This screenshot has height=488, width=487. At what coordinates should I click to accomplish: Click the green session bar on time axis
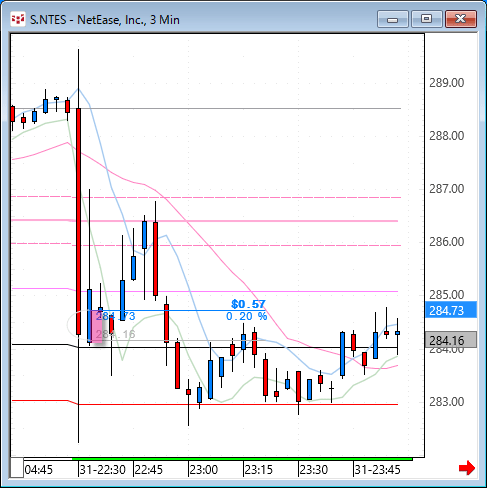(242, 459)
